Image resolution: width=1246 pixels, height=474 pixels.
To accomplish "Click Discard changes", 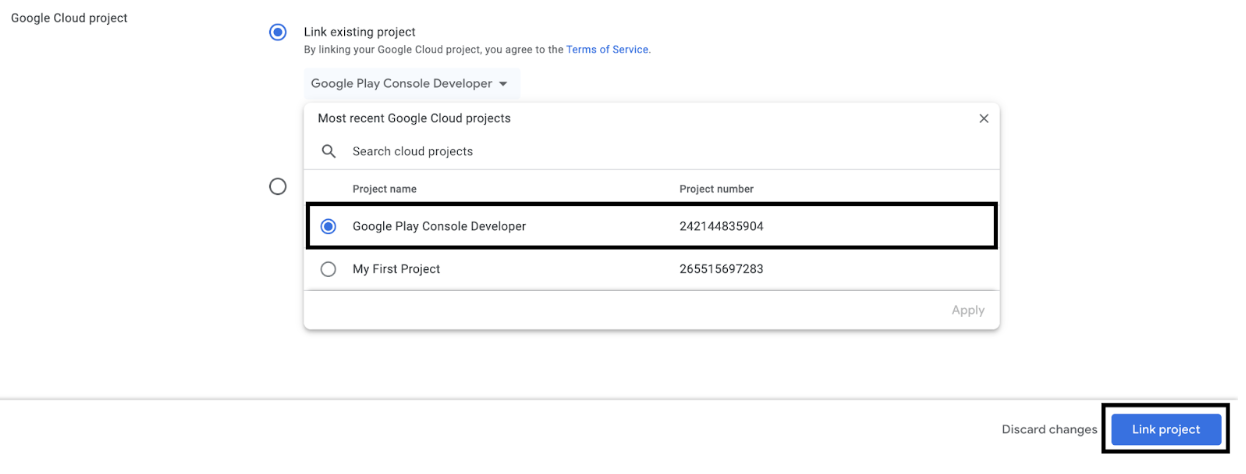I will pyautogui.click(x=1049, y=430).
